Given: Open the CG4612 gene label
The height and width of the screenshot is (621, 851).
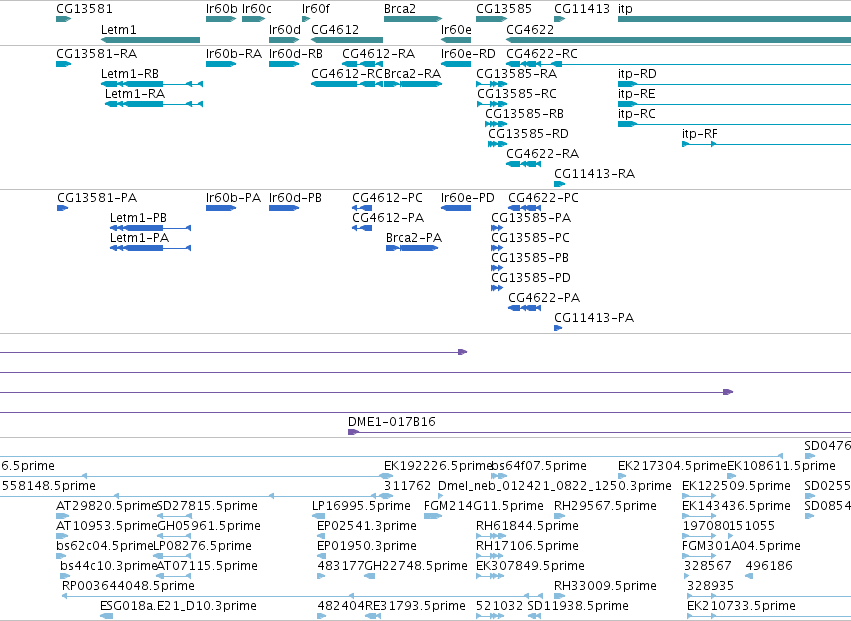Looking at the screenshot, I should pos(335,29).
